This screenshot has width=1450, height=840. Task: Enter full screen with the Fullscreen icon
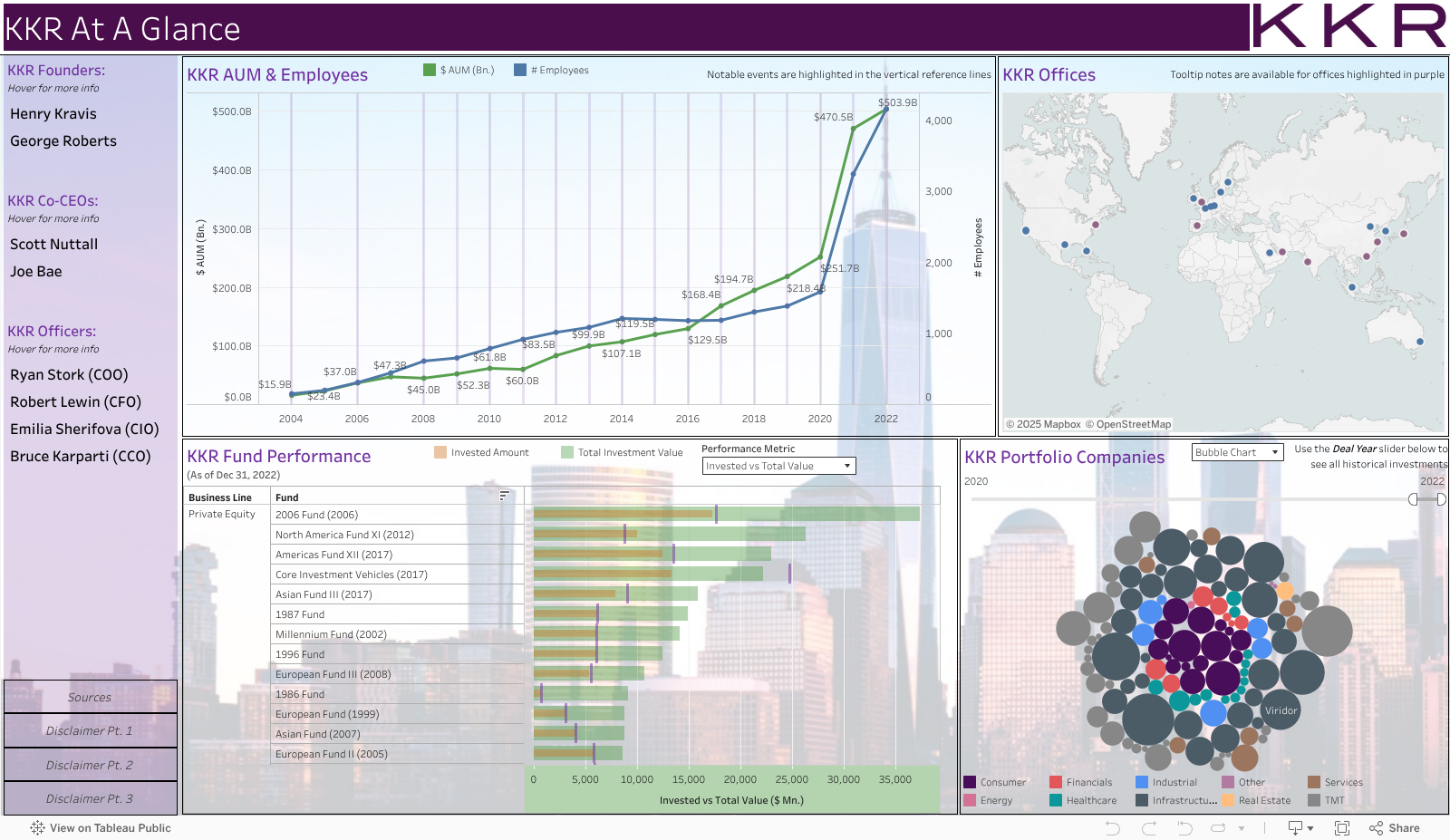pyautogui.click(x=1342, y=828)
